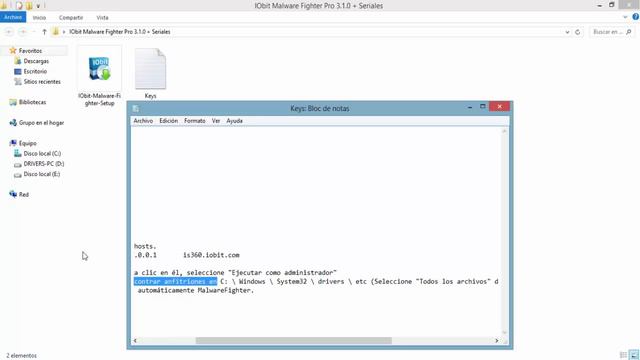Maximize the Notepad window
The image size is (640, 360).
pyautogui.click(x=482, y=107)
